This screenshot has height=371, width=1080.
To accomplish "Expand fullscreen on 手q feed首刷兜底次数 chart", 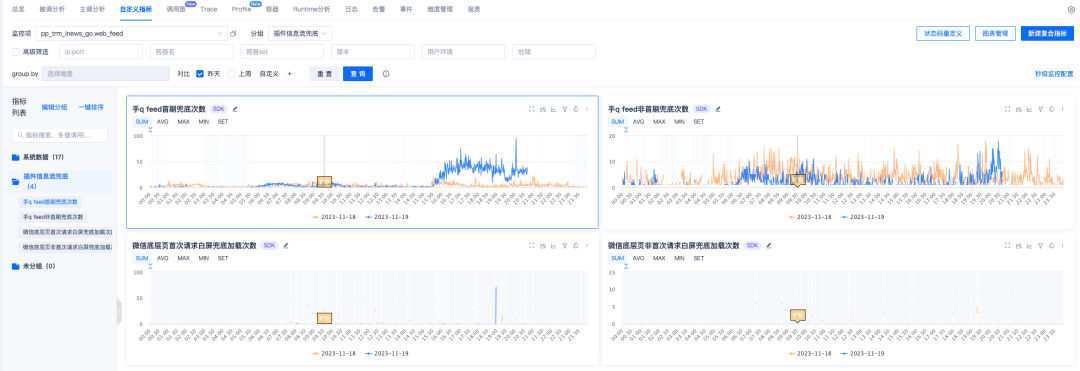I will 531,109.
